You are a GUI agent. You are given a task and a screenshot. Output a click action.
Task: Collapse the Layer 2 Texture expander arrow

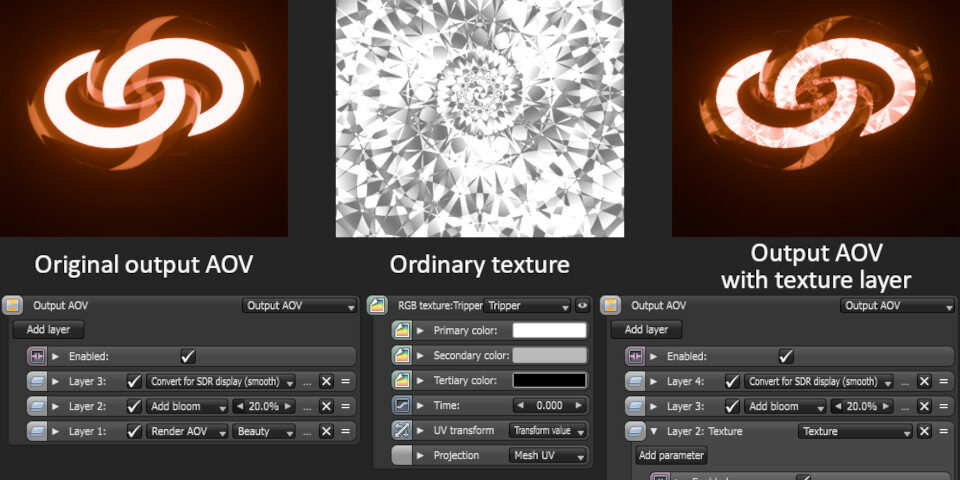654,432
